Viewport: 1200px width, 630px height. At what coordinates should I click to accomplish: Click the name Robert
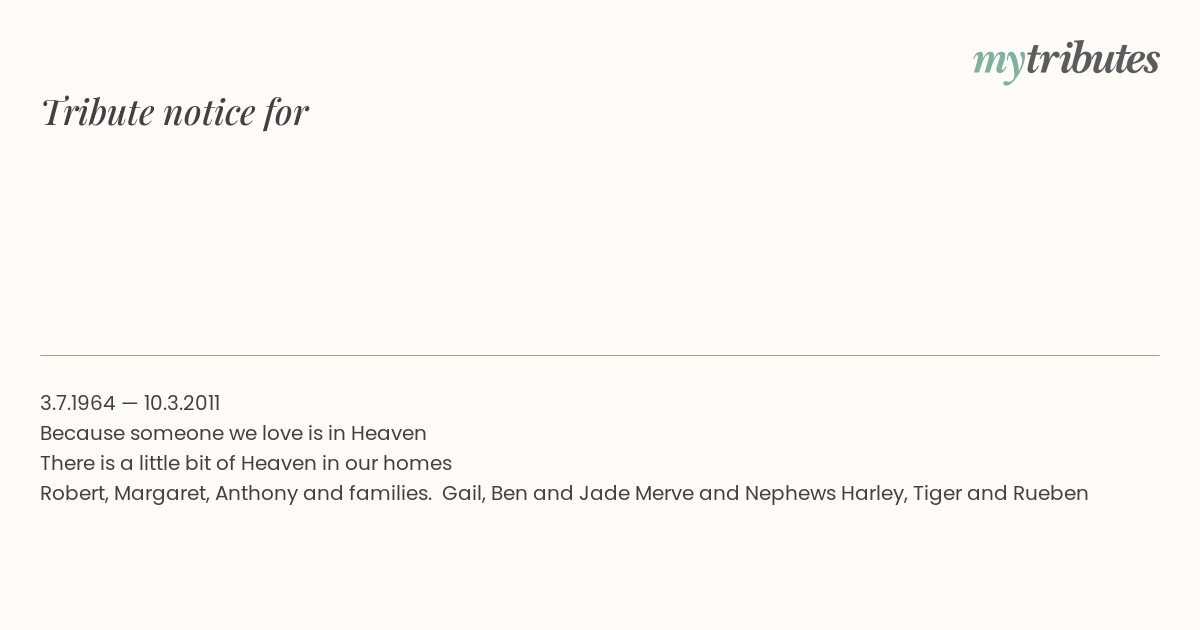point(73,493)
